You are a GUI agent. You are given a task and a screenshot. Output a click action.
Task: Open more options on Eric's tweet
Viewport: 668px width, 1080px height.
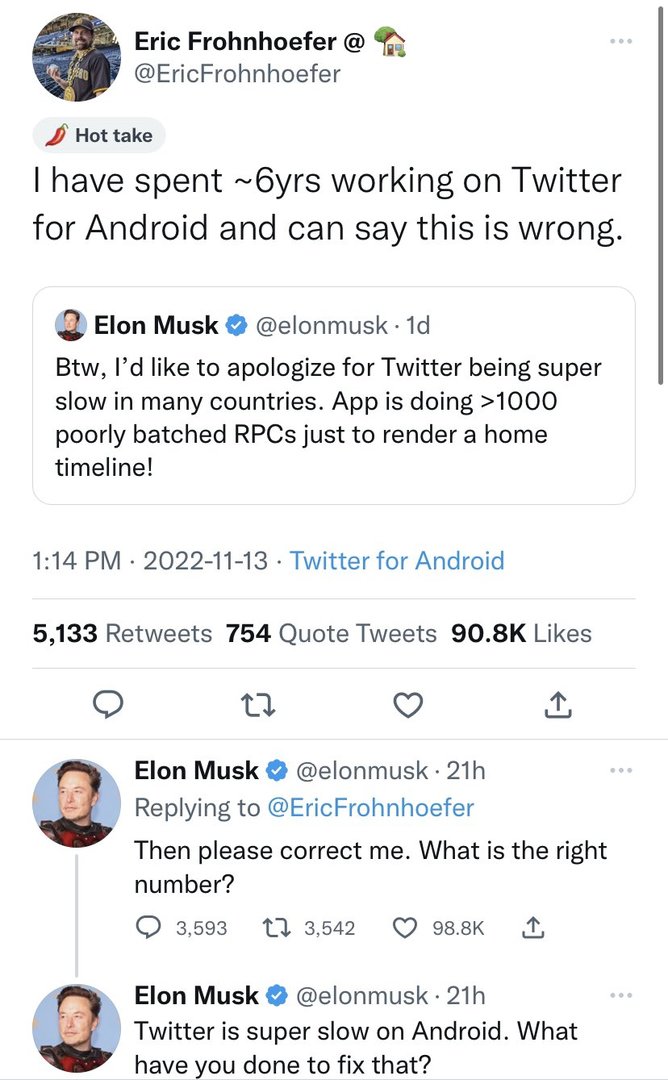click(621, 41)
